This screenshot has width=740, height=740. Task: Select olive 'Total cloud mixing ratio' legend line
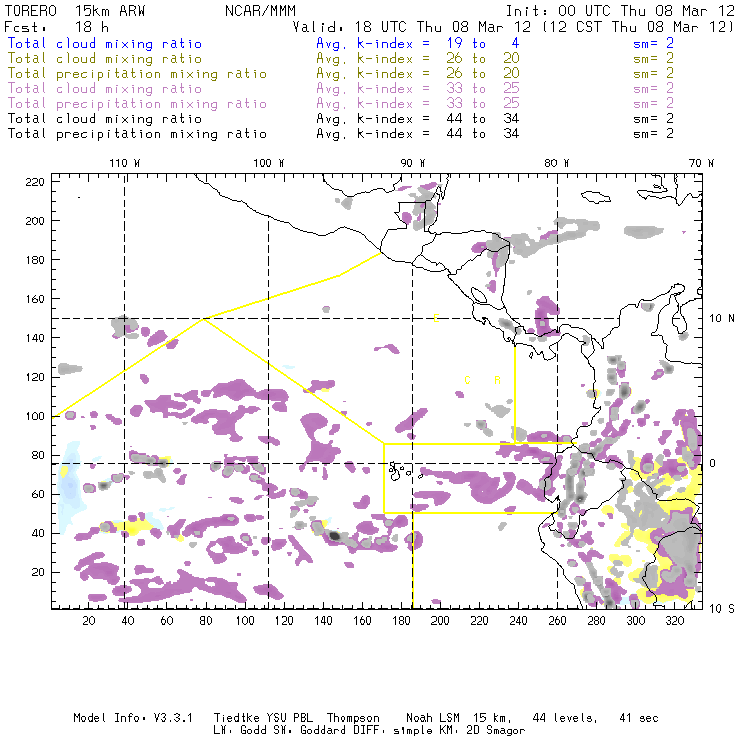(105, 59)
